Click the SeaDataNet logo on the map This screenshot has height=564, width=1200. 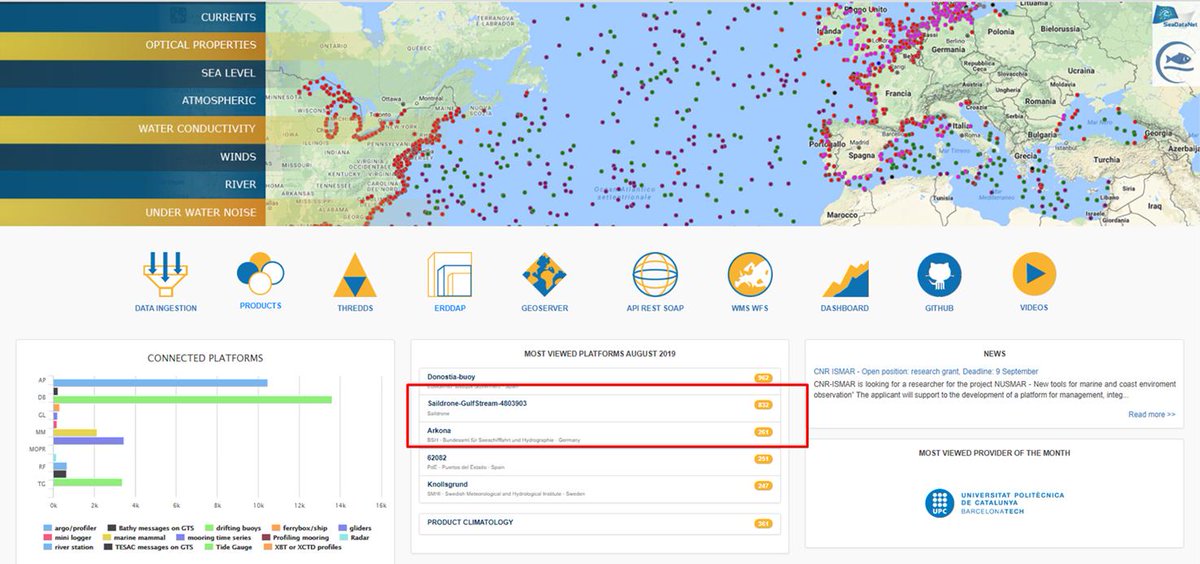click(1175, 17)
